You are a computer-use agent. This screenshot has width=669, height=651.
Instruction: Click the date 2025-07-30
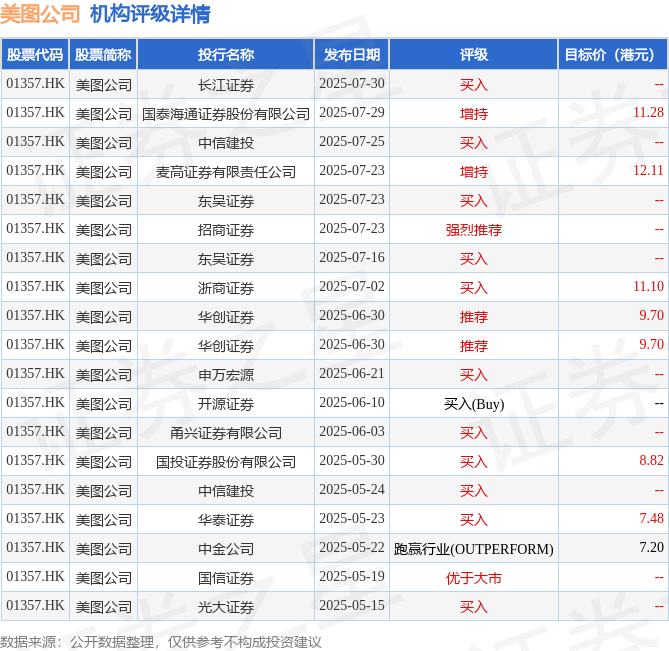352,83
